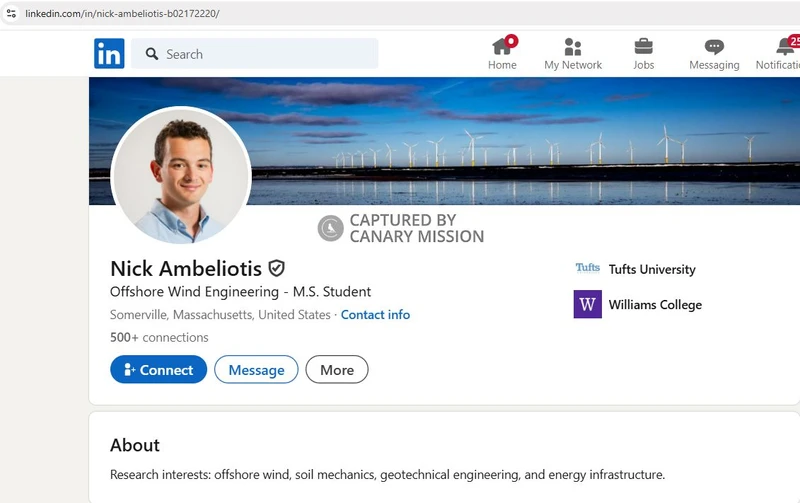Open My Network from the navigation bar
The width and height of the screenshot is (800, 503).
point(573,53)
